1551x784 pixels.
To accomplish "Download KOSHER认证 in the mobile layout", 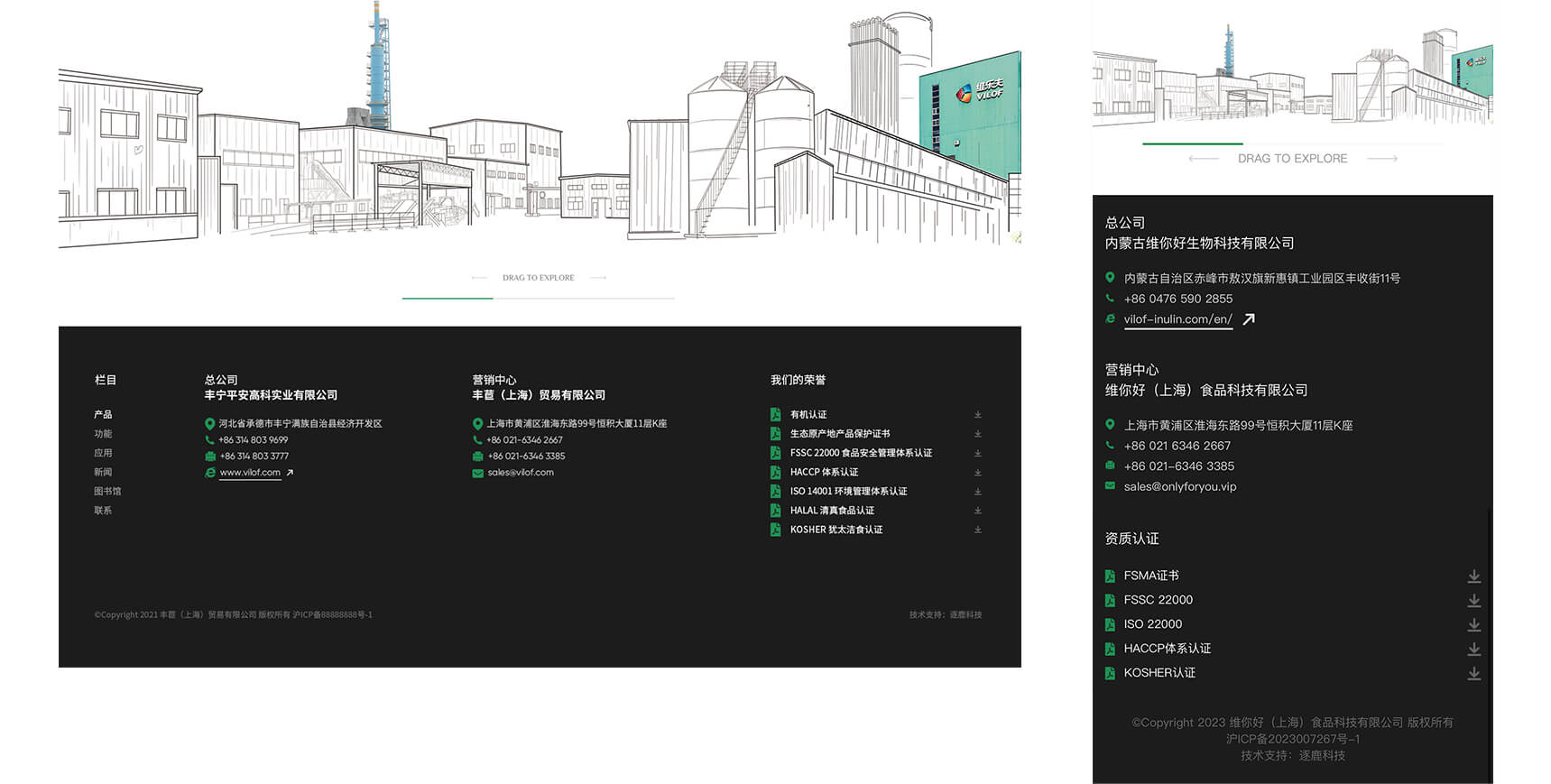I will pyautogui.click(x=1473, y=673).
